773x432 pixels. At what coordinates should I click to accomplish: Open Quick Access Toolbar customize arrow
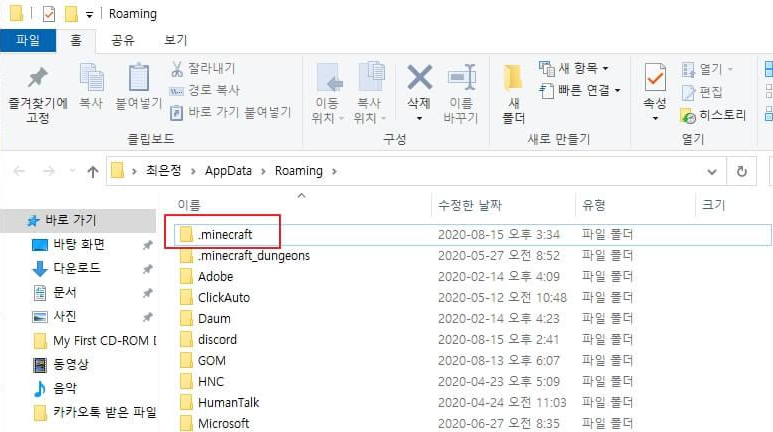pyautogui.click(x=89, y=15)
